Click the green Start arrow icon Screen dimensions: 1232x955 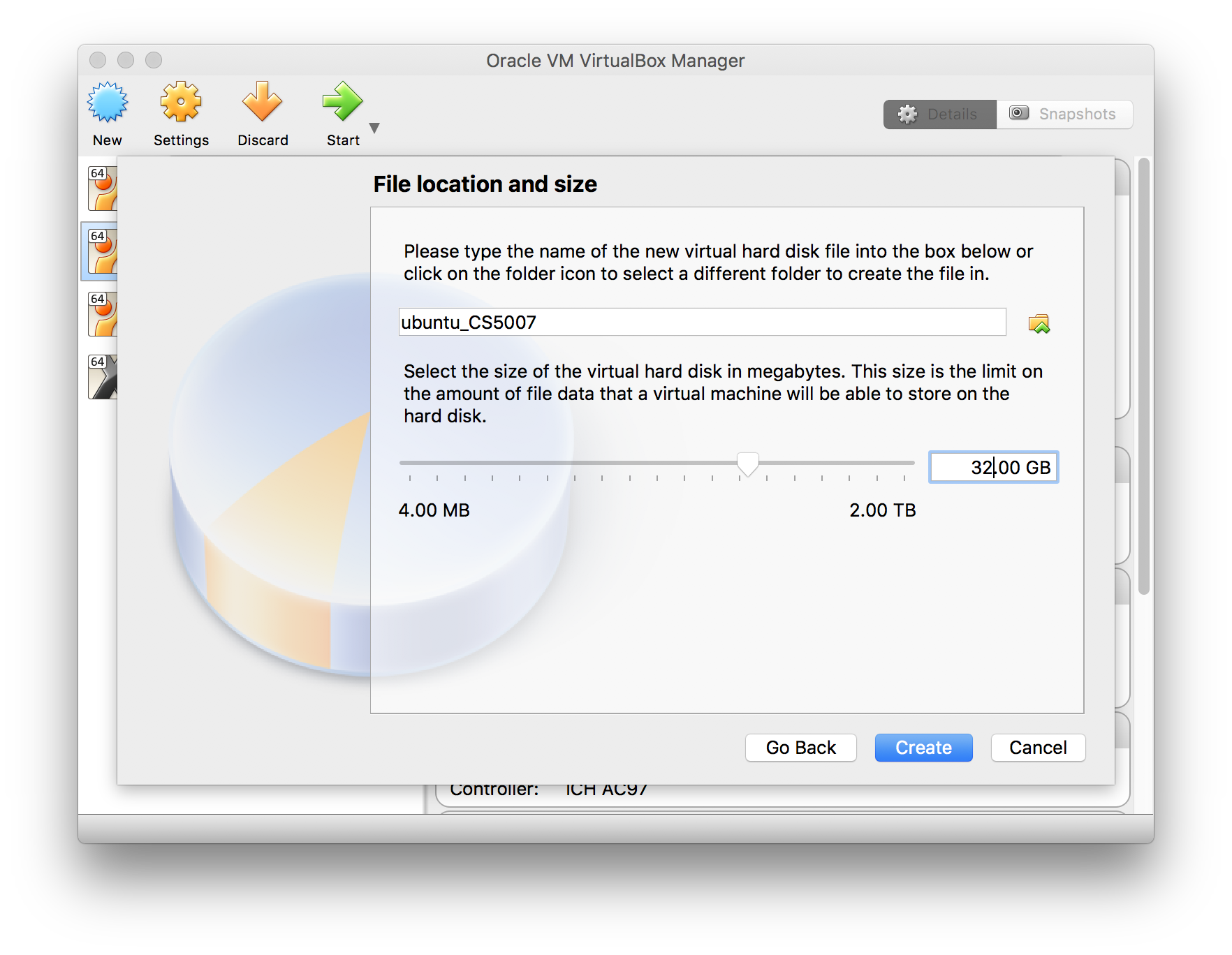click(342, 103)
